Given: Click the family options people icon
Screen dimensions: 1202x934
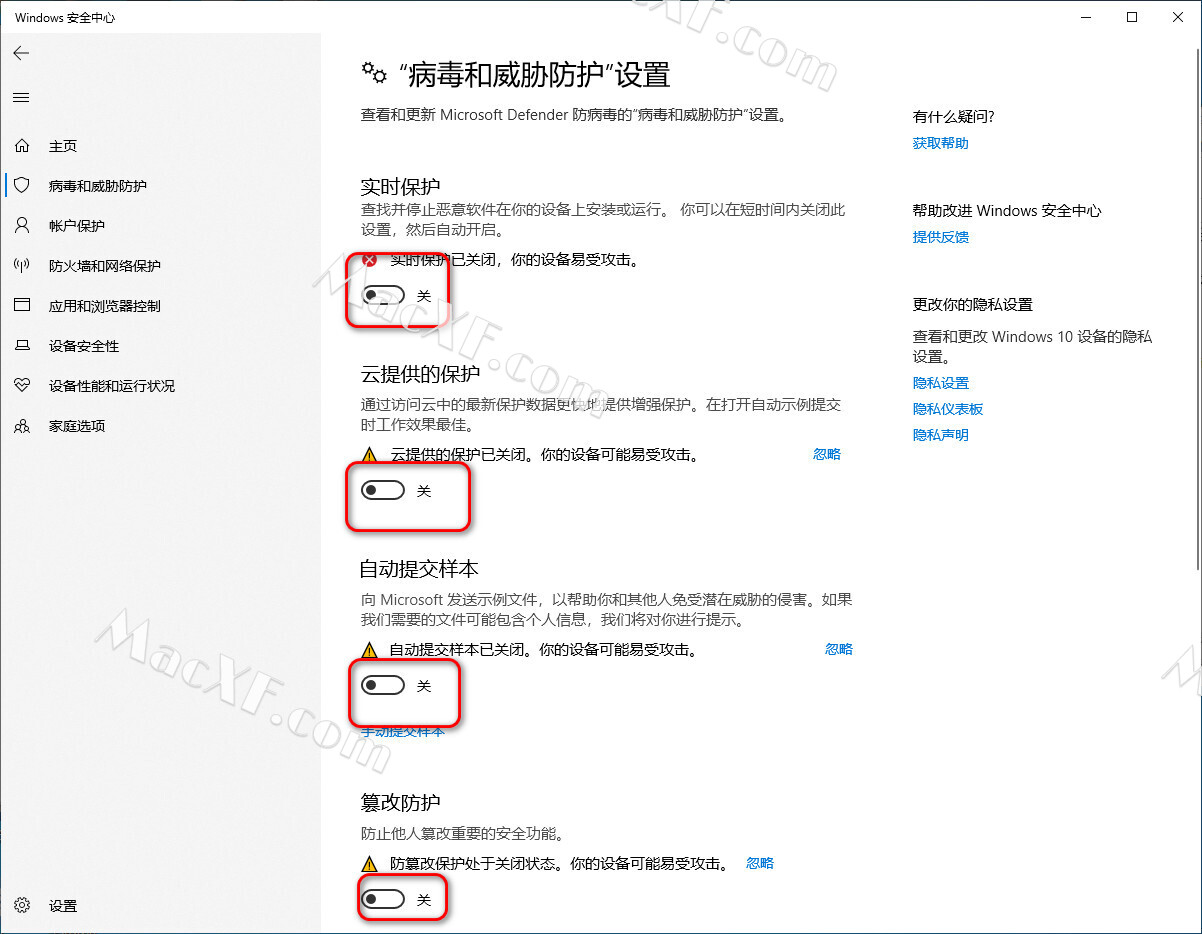Looking at the screenshot, I should (22, 426).
